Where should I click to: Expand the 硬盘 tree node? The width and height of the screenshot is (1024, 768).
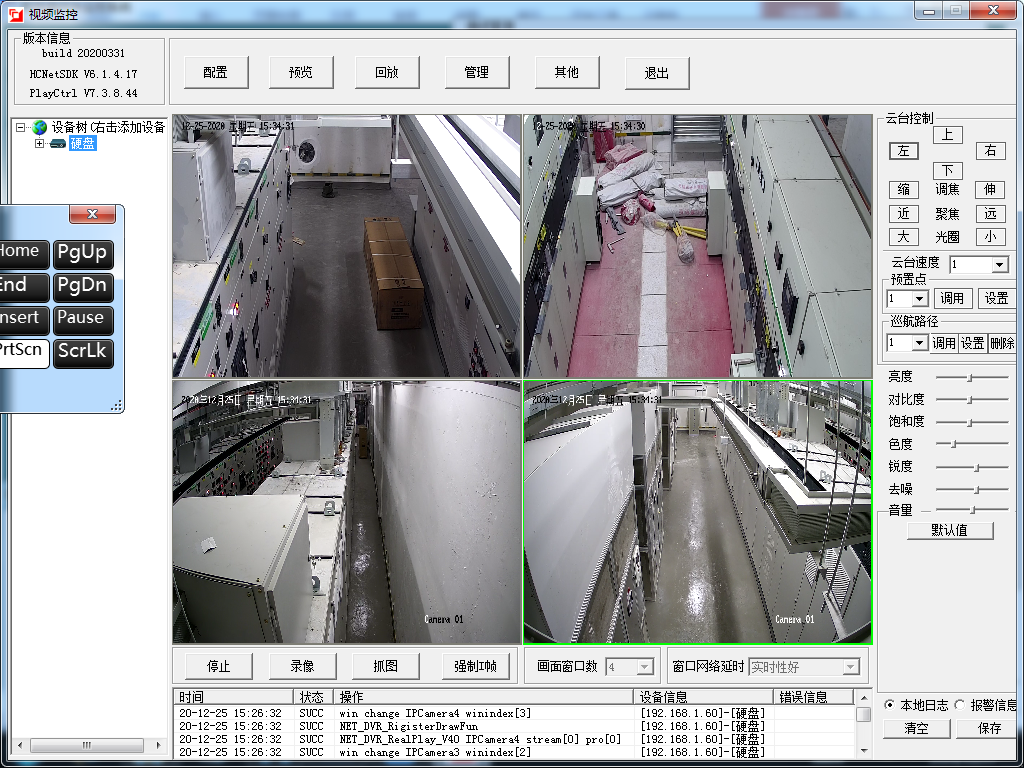[x=39, y=144]
